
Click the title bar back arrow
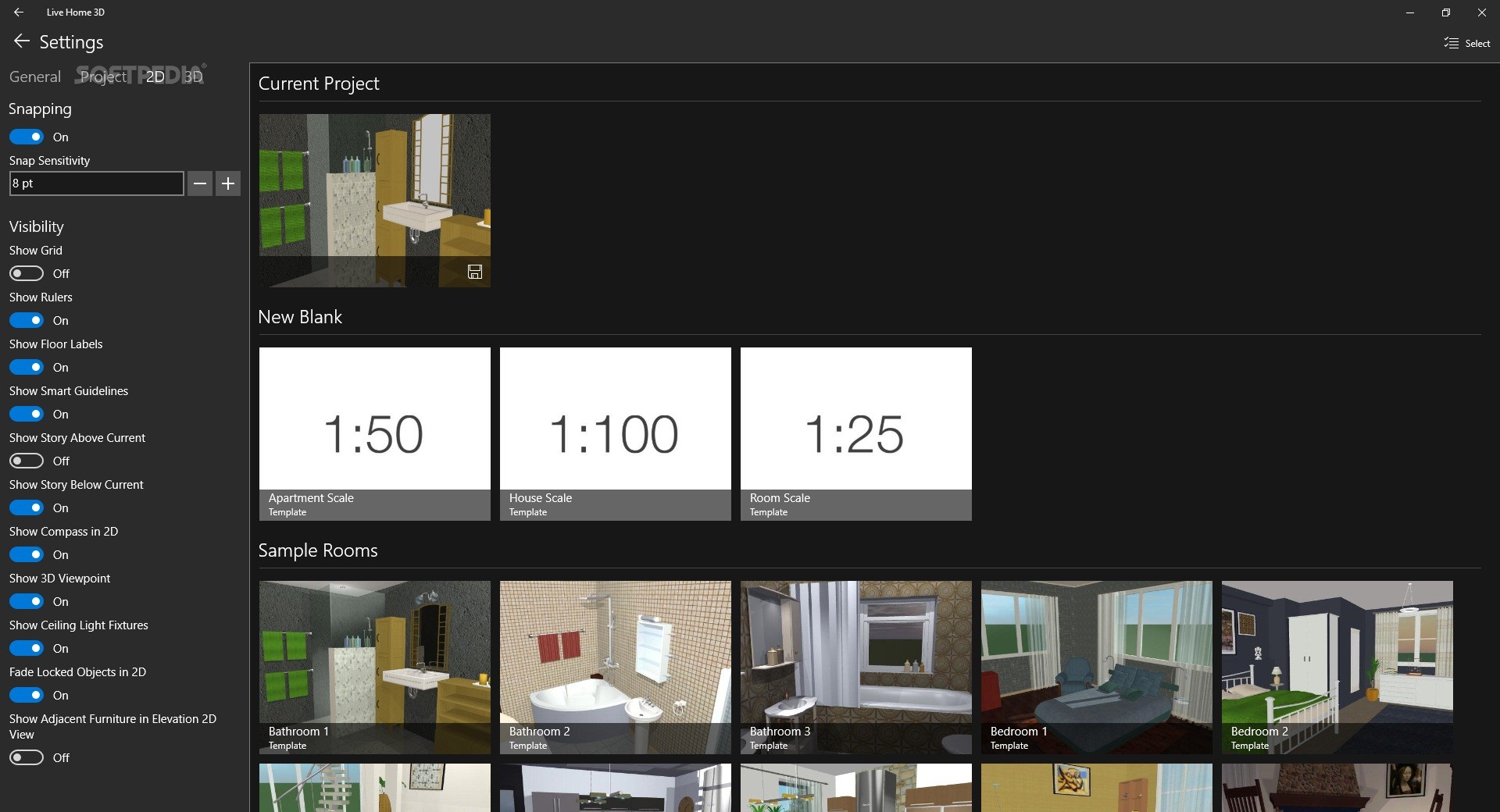[x=19, y=12]
